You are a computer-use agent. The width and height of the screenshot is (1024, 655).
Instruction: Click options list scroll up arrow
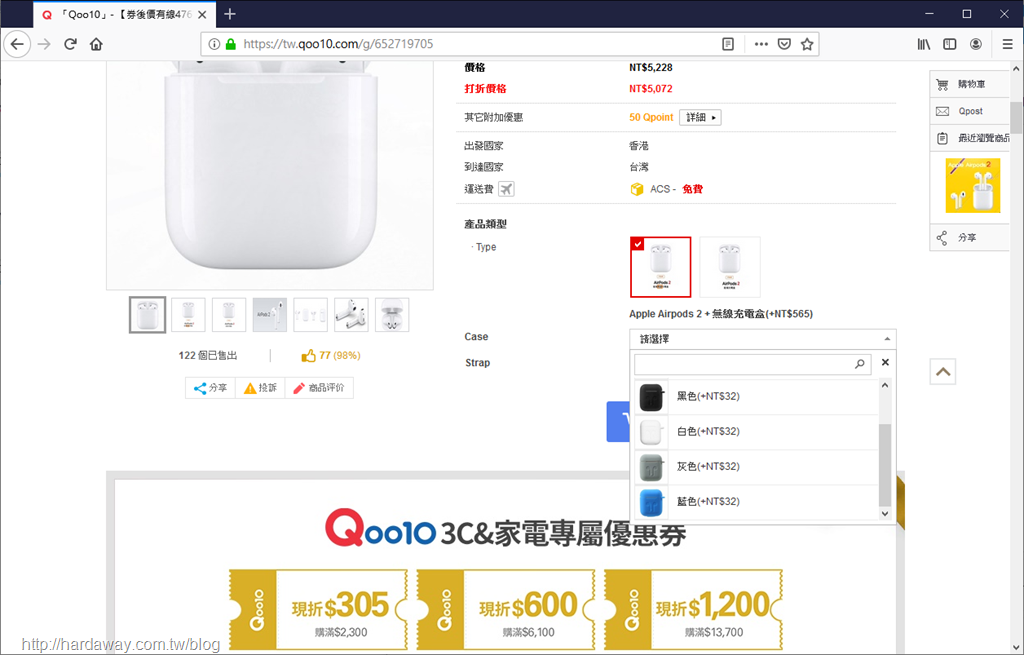[885, 385]
